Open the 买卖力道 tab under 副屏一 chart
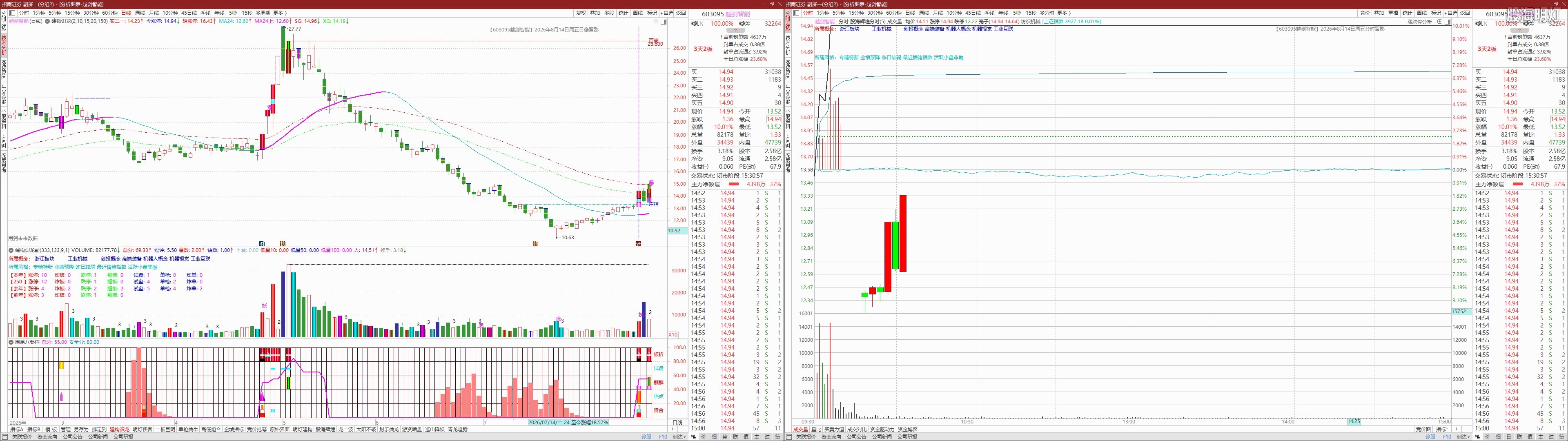The image size is (1568, 441). click(x=834, y=430)
